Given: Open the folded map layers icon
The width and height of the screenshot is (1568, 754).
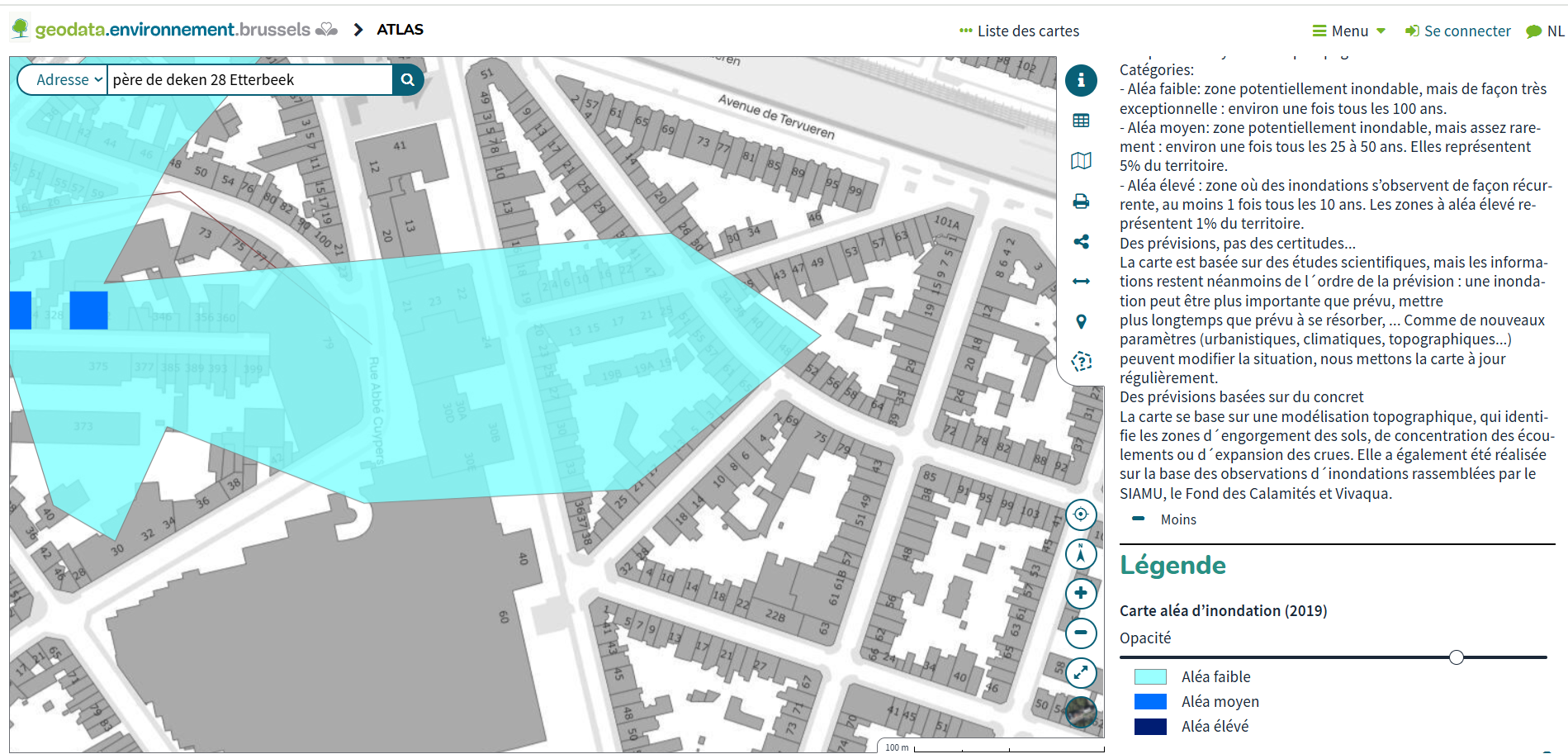Looking at the screenshot, I should (1081, 161).
